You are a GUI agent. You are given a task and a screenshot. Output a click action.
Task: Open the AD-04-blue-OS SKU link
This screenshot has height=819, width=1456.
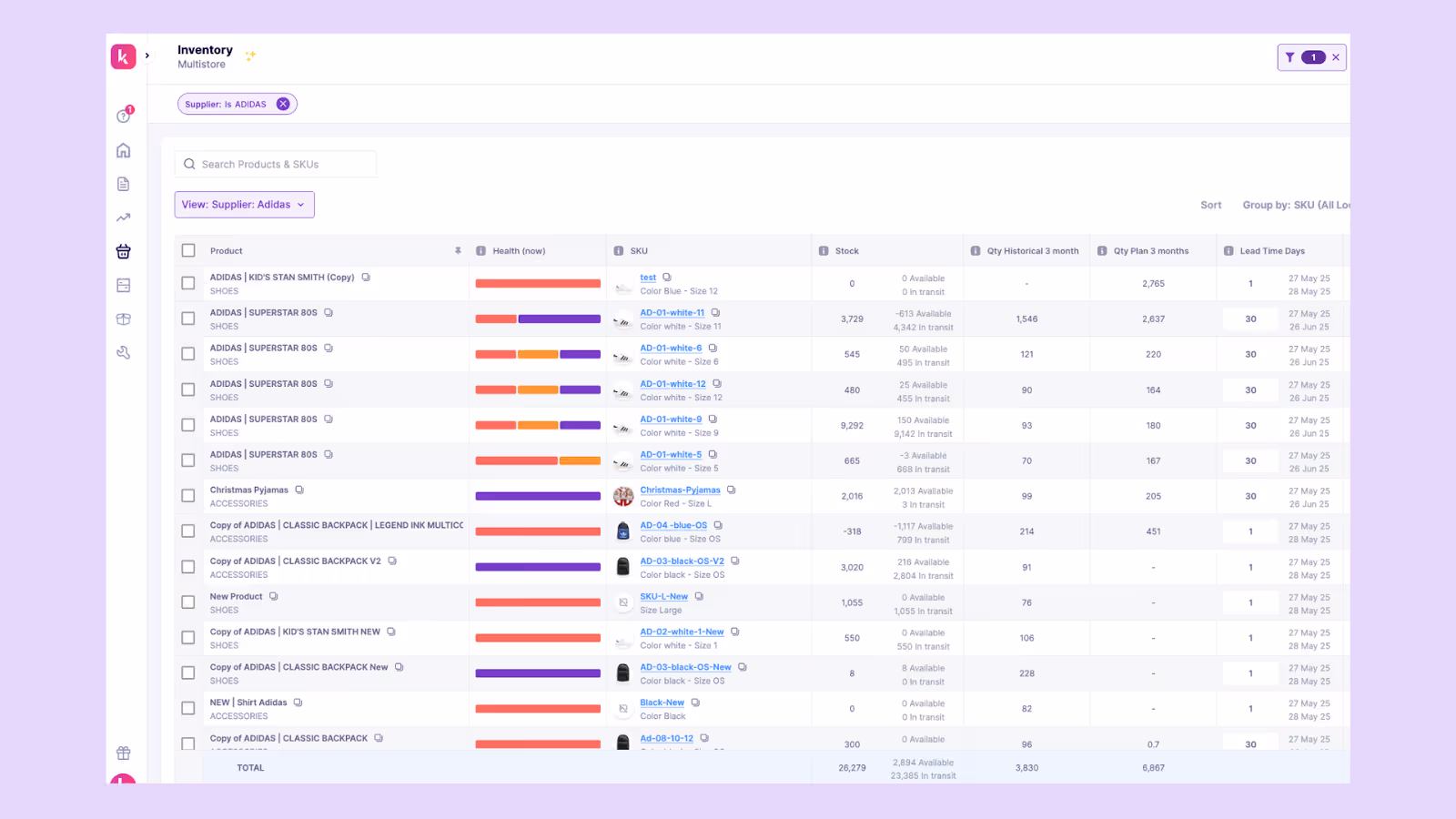click(673, 526)
